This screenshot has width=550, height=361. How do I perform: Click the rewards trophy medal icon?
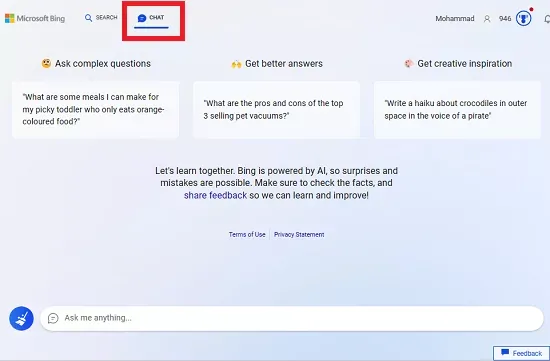pos(524,18)
